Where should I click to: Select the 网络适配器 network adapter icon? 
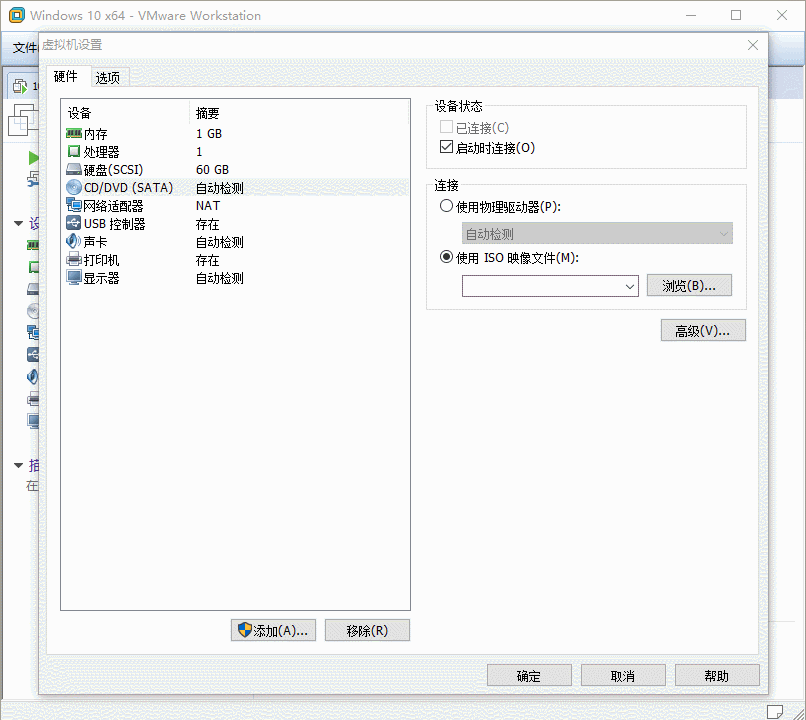(74, 205)
